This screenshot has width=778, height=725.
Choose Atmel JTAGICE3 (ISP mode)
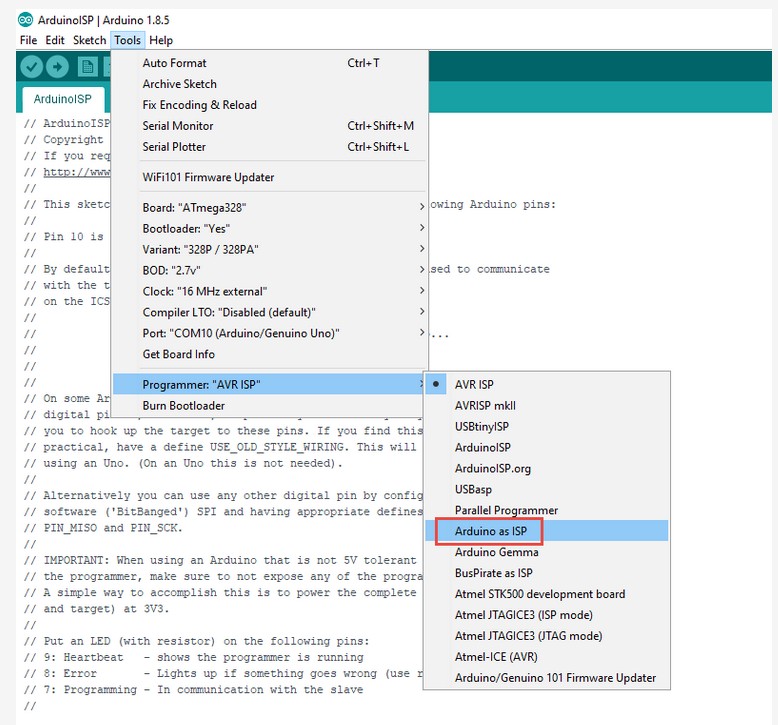click(x=547, y=615)
